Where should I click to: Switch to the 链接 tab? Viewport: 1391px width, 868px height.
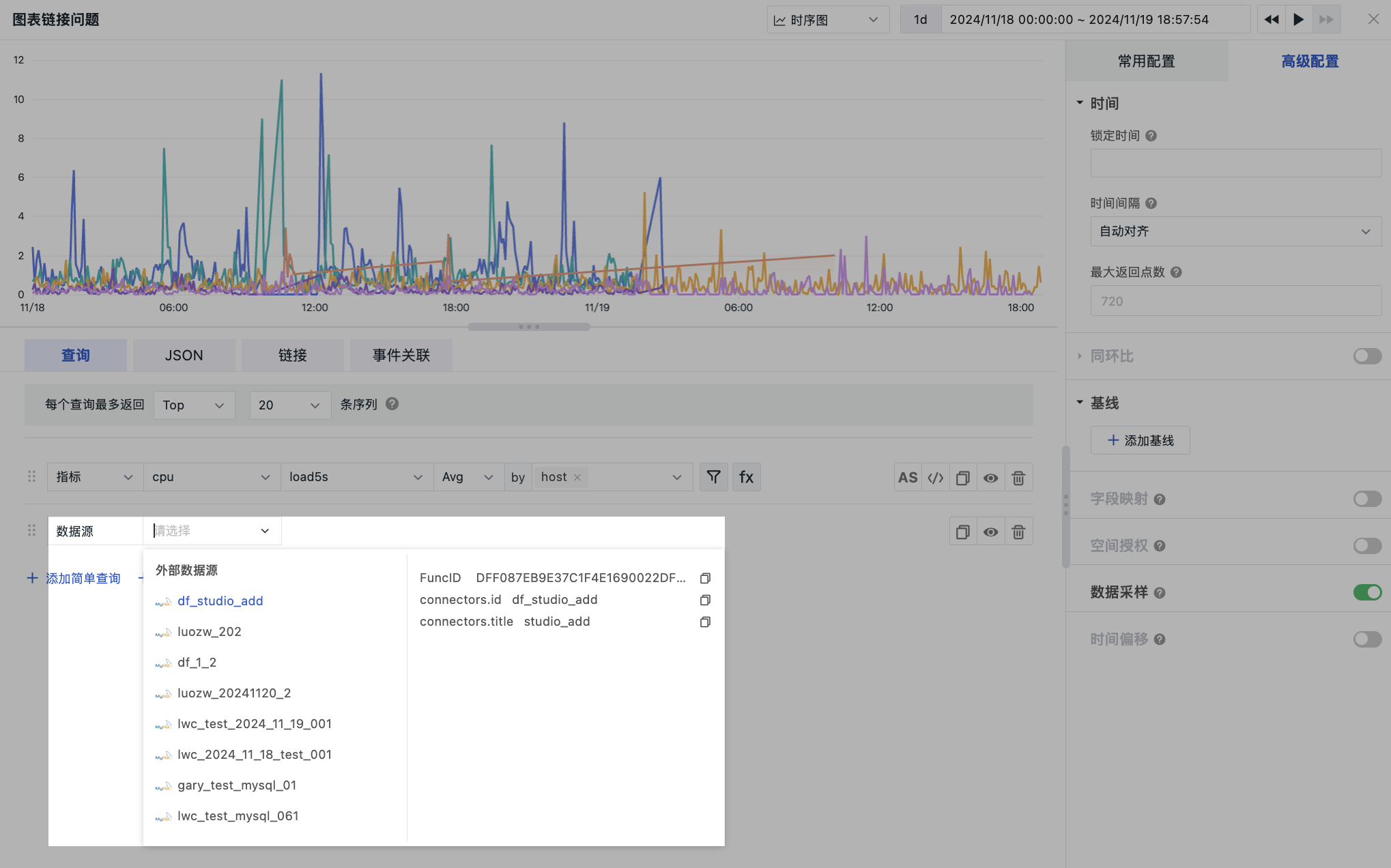pos(293,356)
